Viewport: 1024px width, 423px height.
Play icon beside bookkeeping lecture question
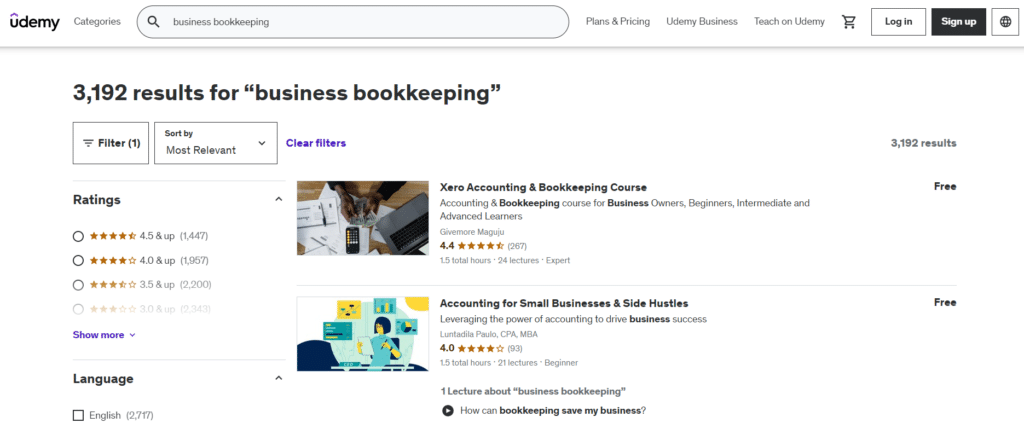pos(447,411)
